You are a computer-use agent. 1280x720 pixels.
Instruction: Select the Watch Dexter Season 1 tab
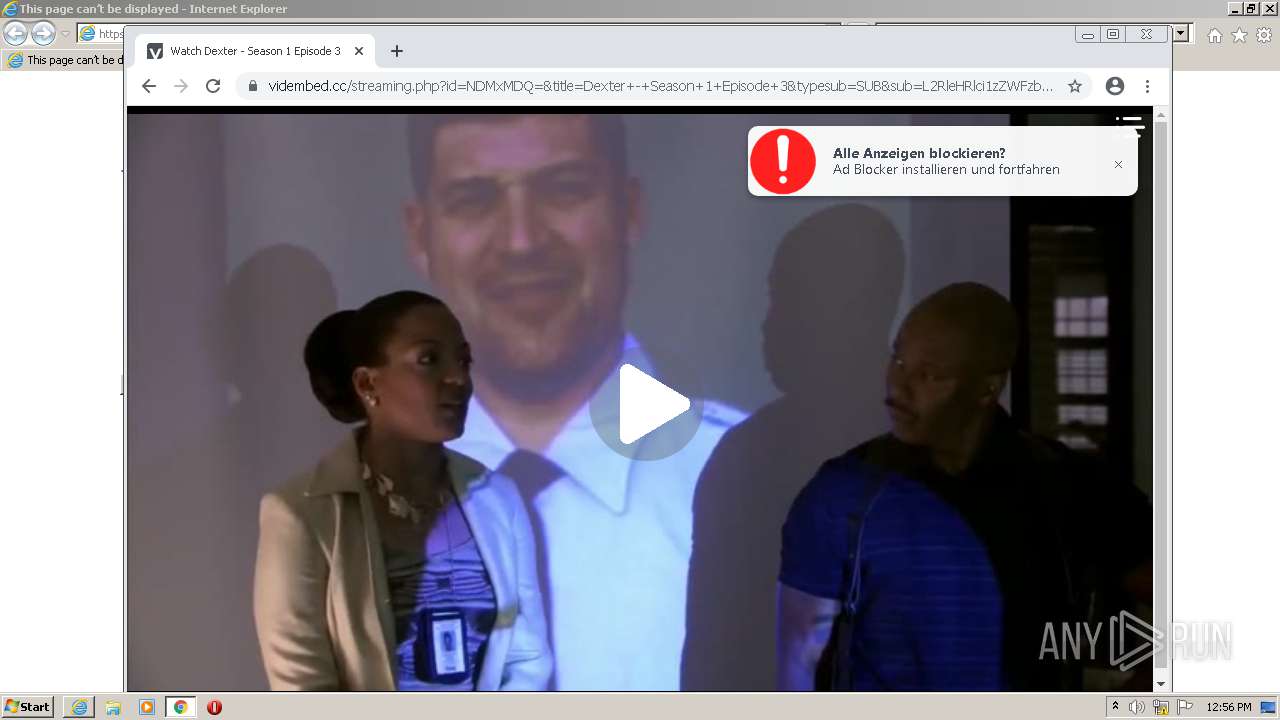(254, 51)
